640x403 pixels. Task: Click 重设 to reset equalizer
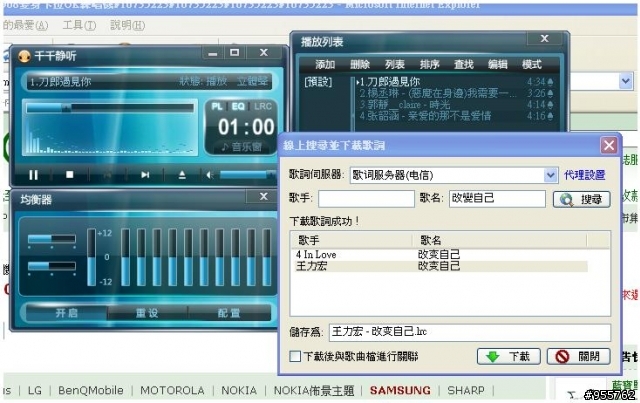147,313
